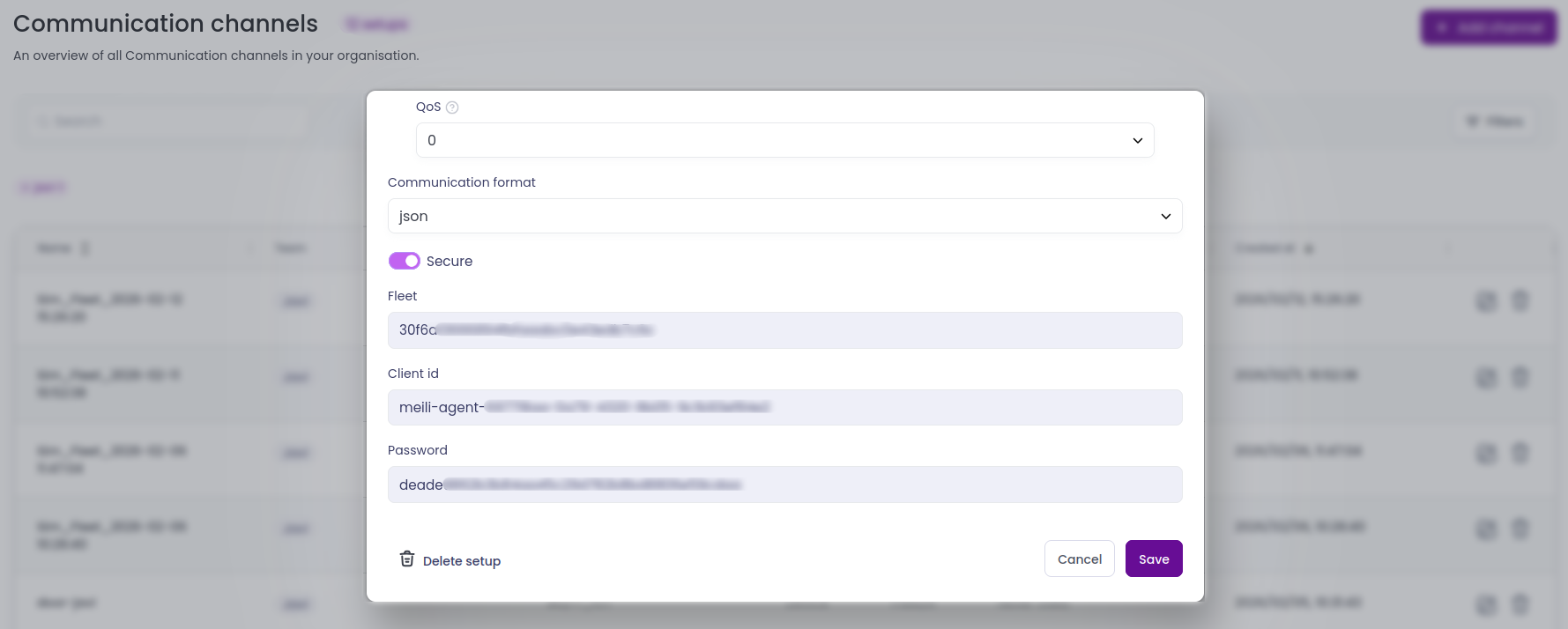The height and width of the screenshot is (629, 1568).
Task: Focus the Client id field with meili-agent
Action: point(784,407)
